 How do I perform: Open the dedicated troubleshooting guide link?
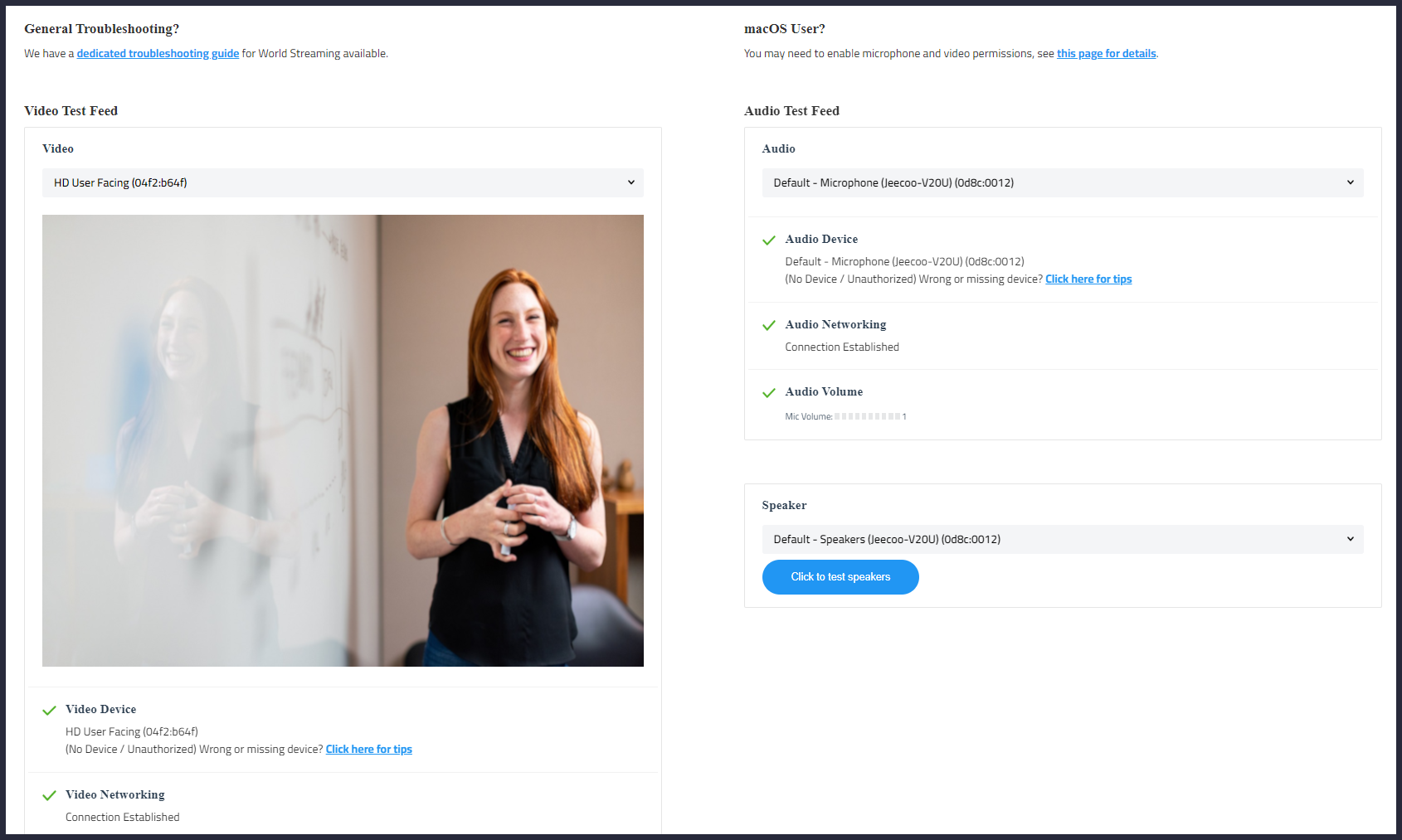pyautogui.click(x=158, y=54)
